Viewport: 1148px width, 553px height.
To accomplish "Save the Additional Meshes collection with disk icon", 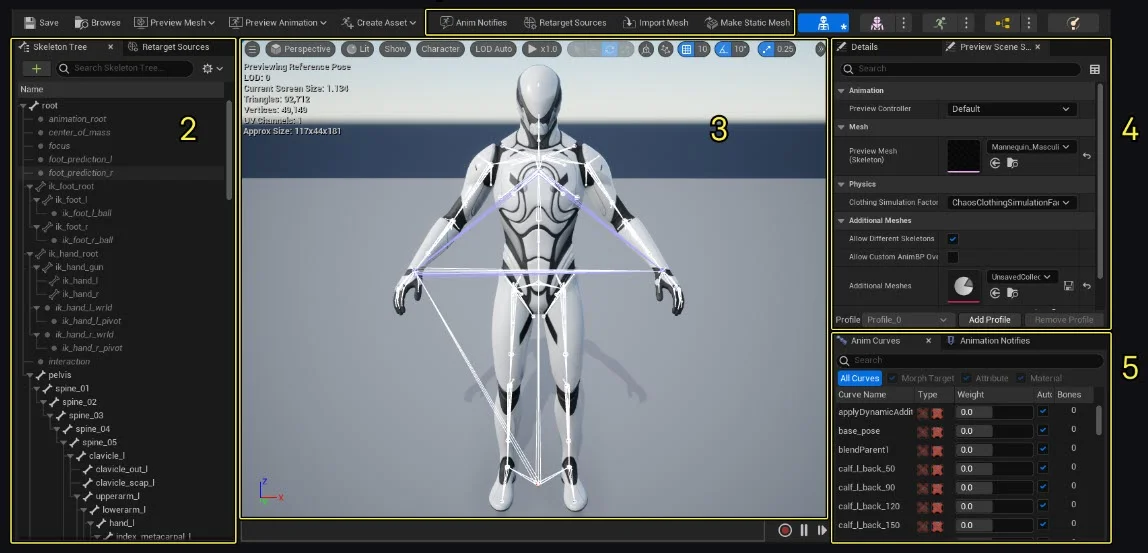I will (1068, 286).
